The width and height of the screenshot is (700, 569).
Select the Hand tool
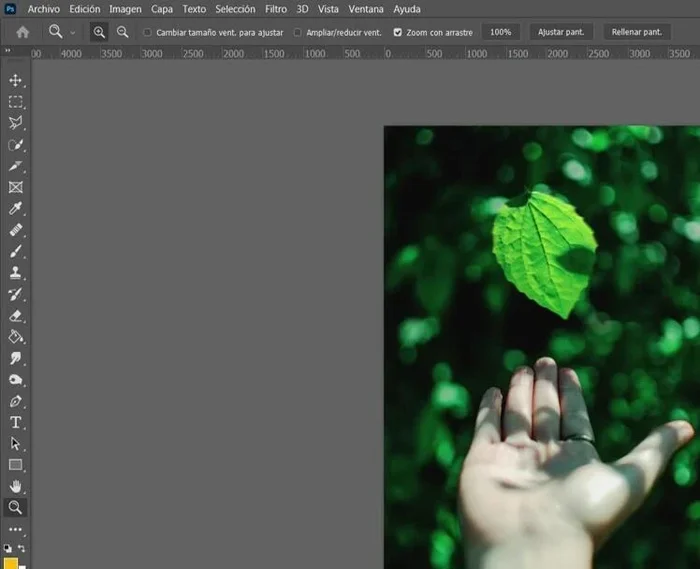15,486
